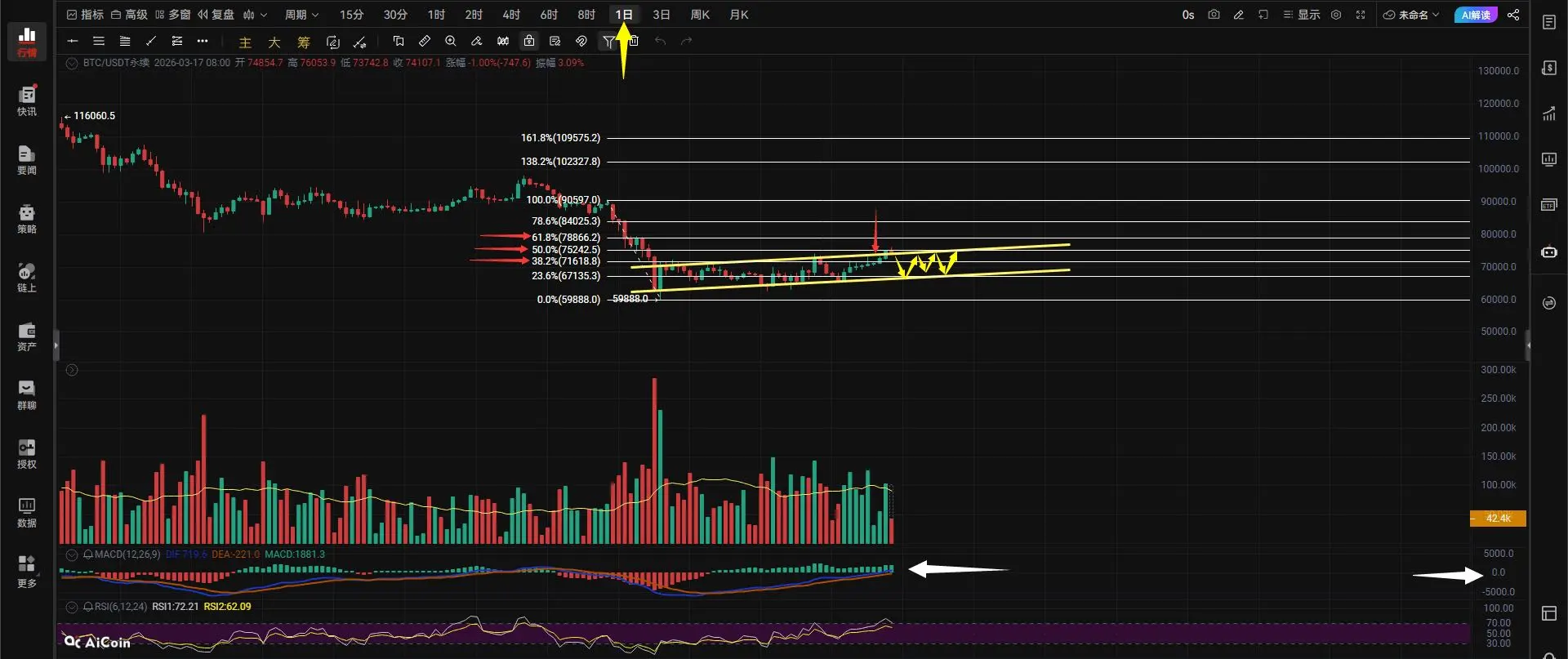Select the eraser tool
Viewport: 1568px width, 659px height.
(x=477, y=41)
